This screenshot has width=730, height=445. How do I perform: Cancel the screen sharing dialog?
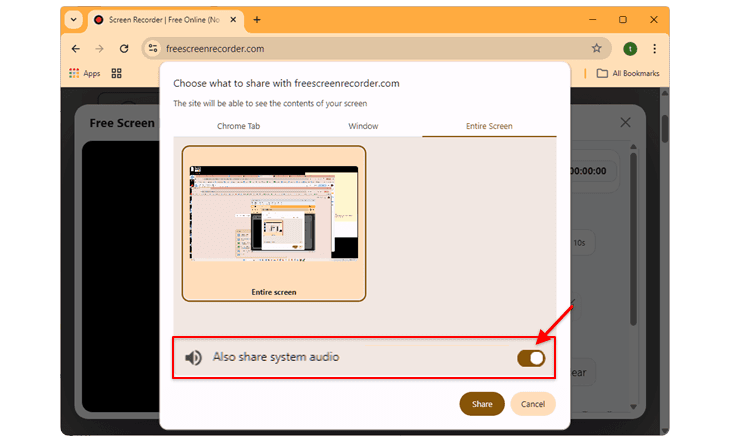(x=533, y=404)
